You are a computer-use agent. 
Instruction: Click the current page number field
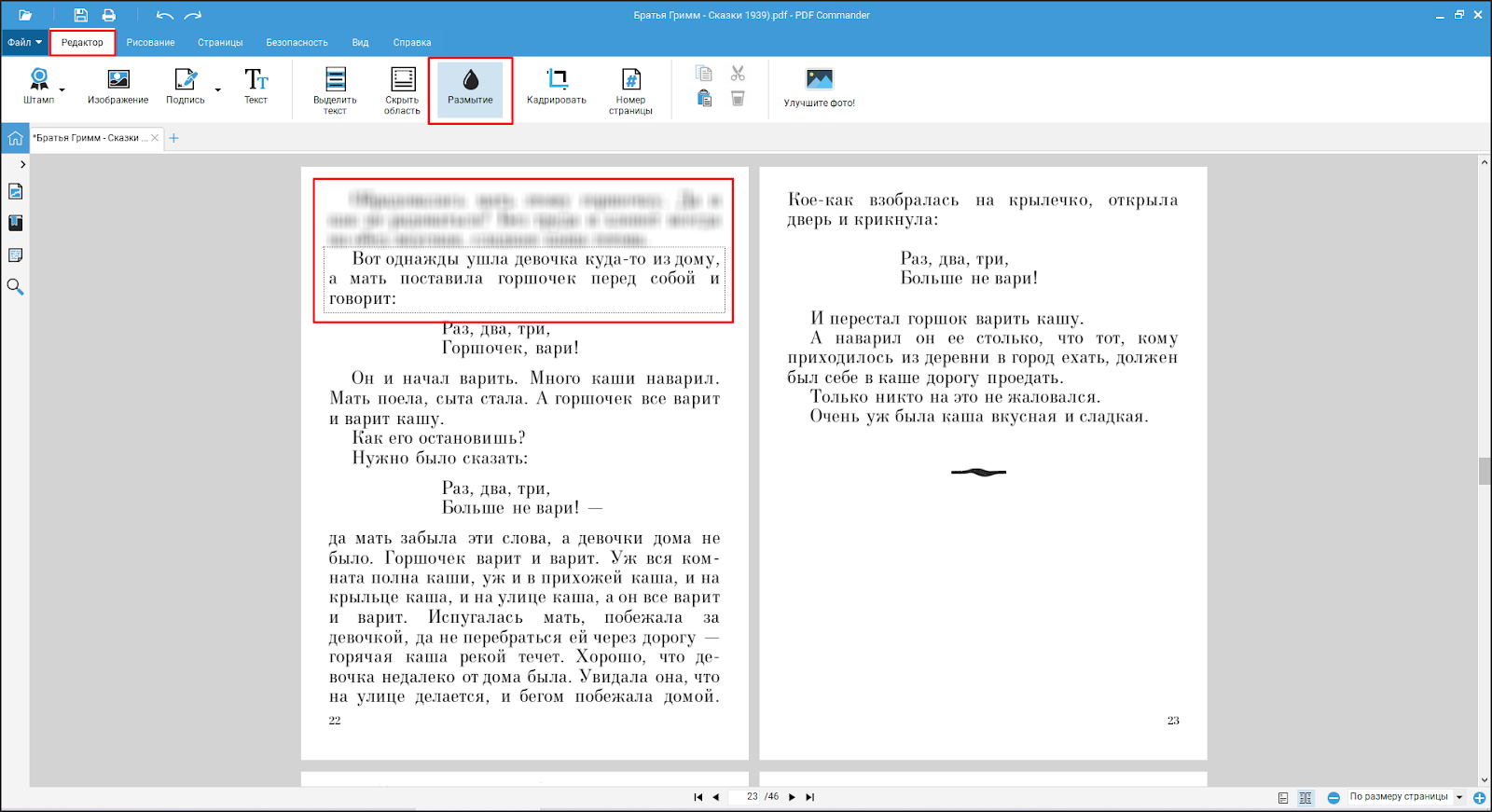(x=746, y=796)
